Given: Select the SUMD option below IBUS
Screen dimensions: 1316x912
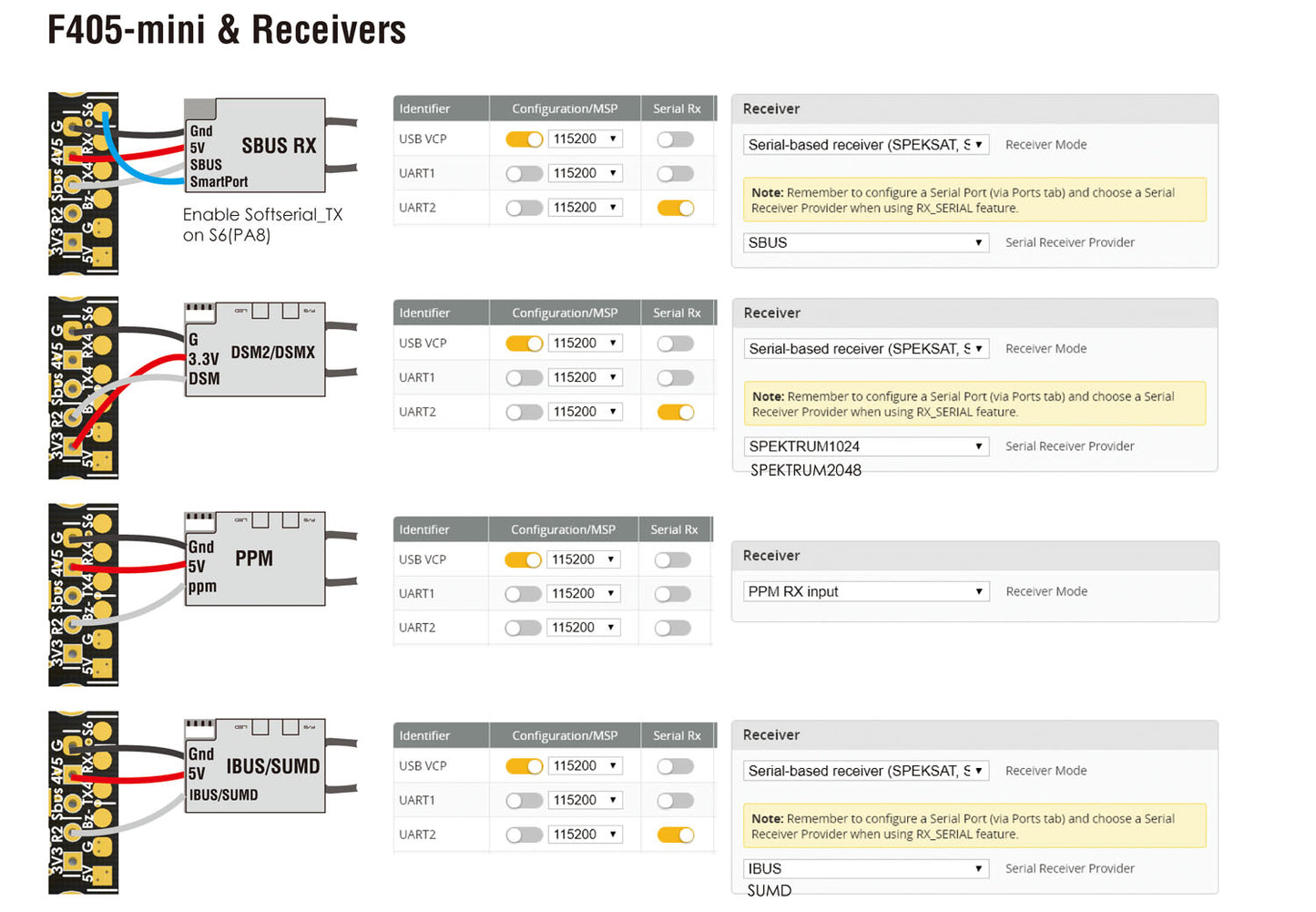Looking at the screenshot, I should click(x=770, y=890).
